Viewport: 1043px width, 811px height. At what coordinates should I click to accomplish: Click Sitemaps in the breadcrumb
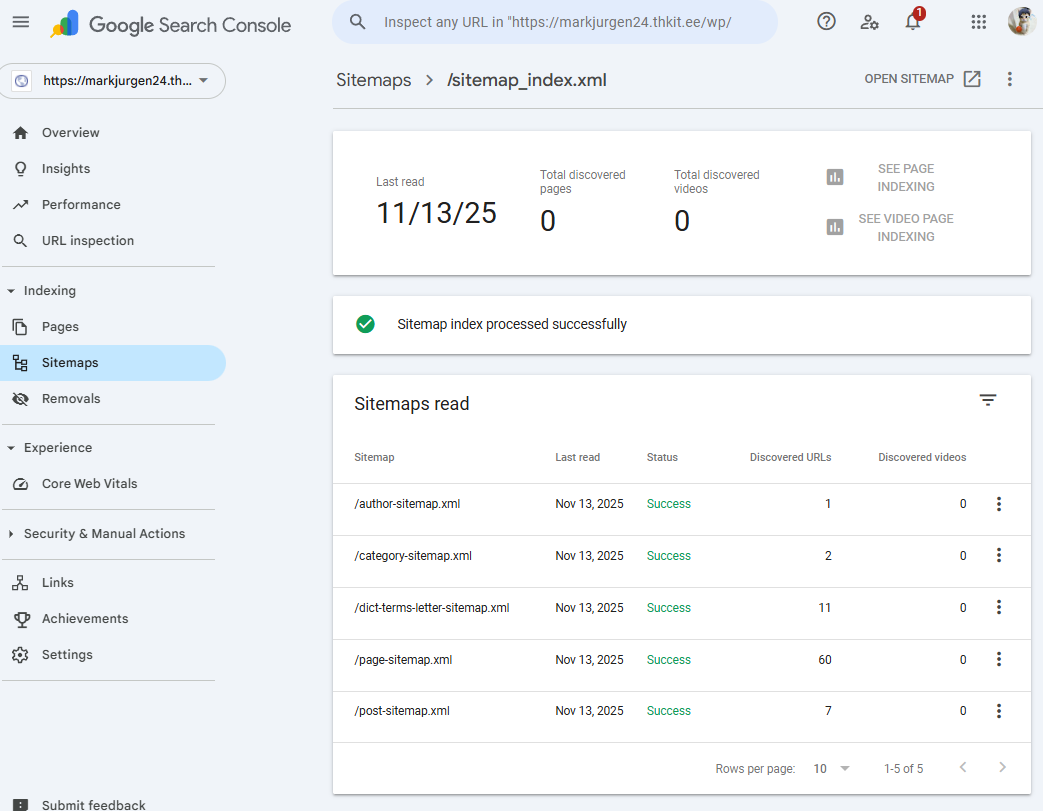tap(373, 80)
